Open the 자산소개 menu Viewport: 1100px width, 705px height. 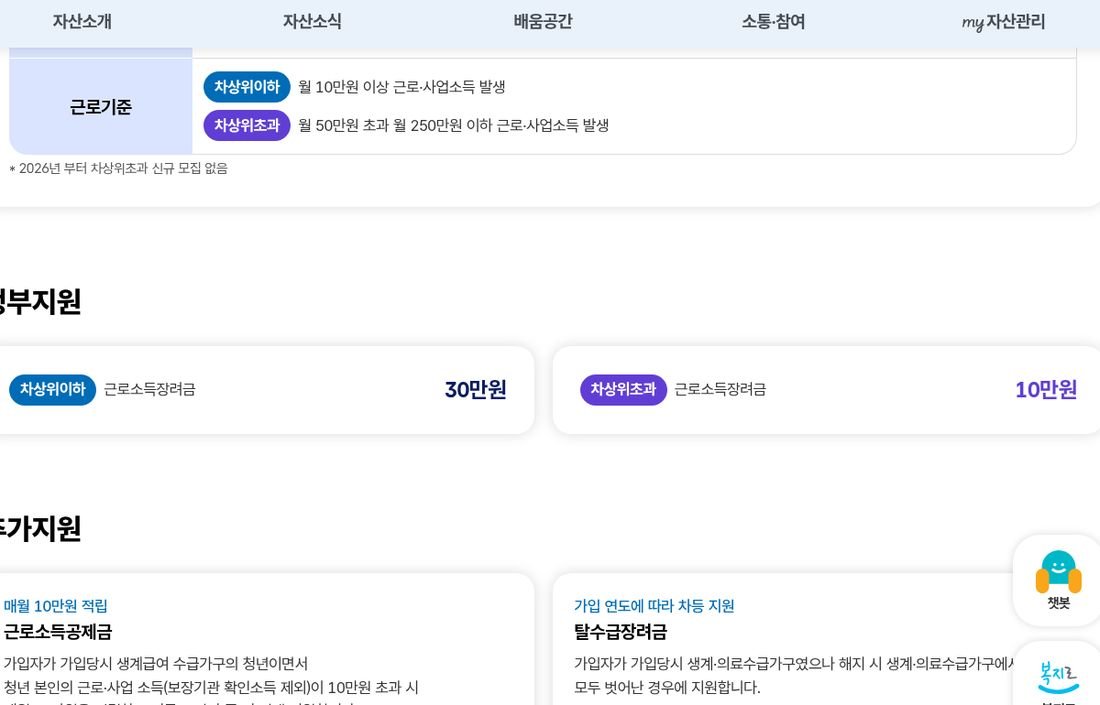point(82,22)
